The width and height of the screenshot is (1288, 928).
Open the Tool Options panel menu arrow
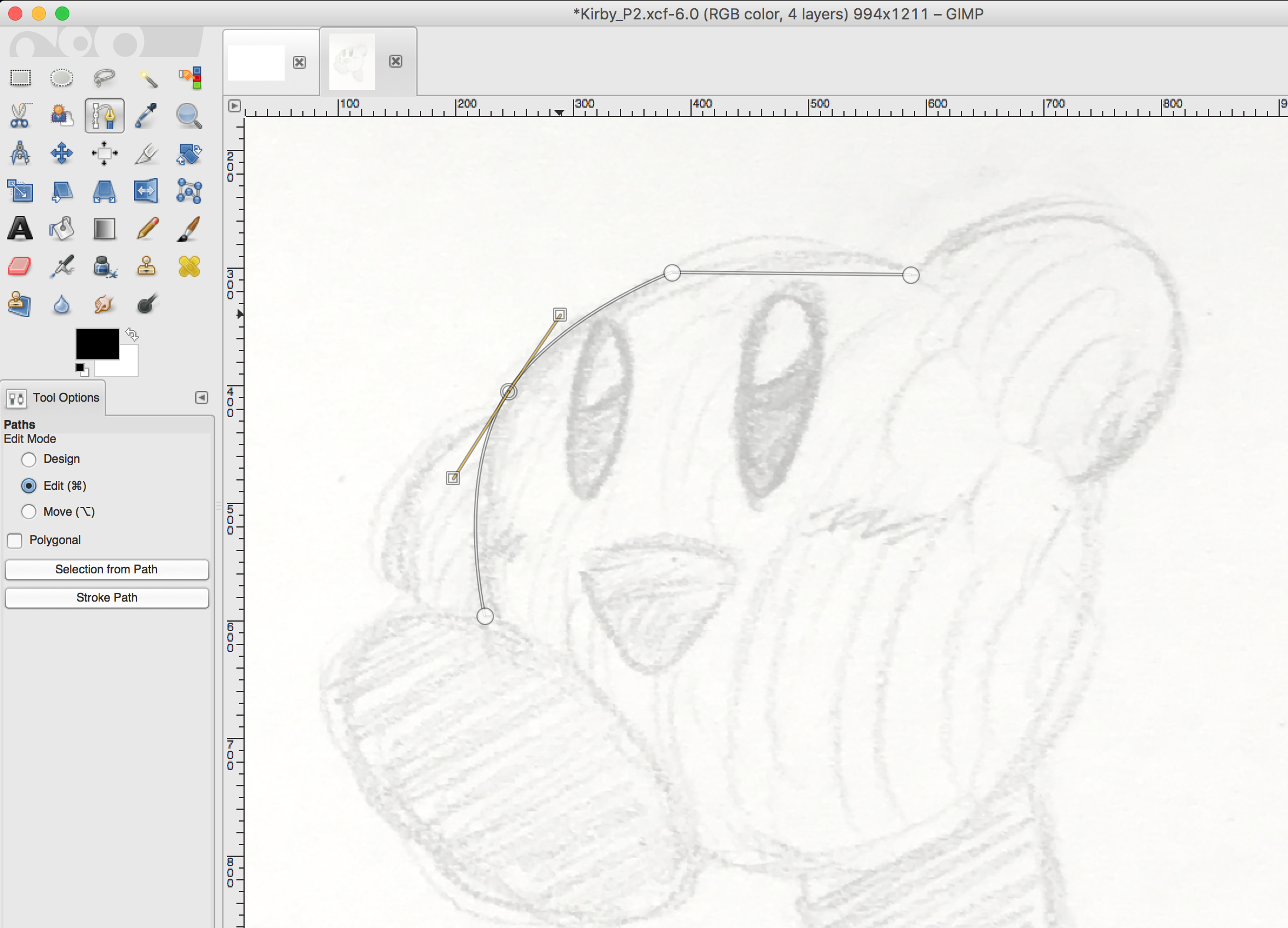click(202, 398)
